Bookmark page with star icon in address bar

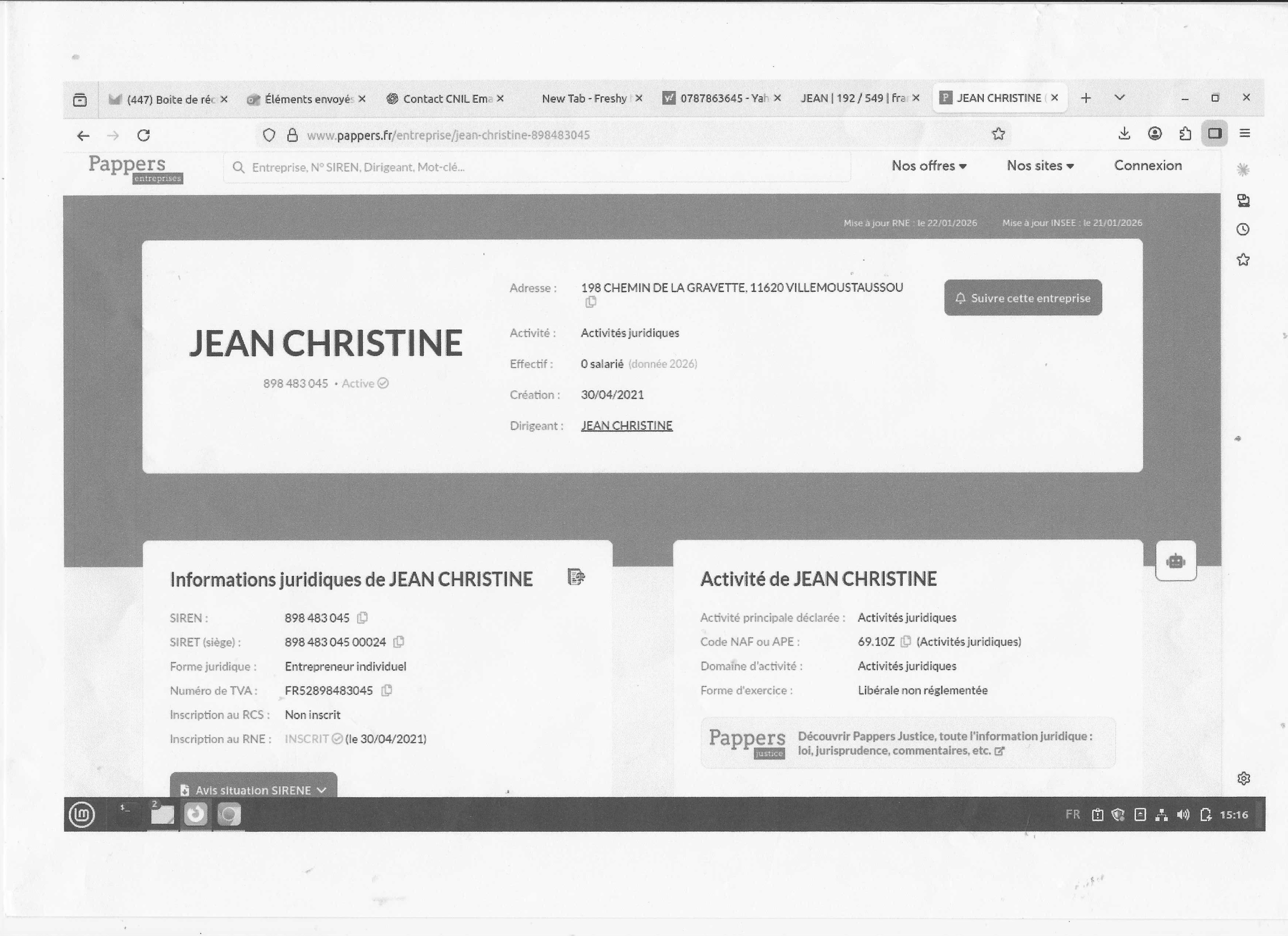click(998, 134)
